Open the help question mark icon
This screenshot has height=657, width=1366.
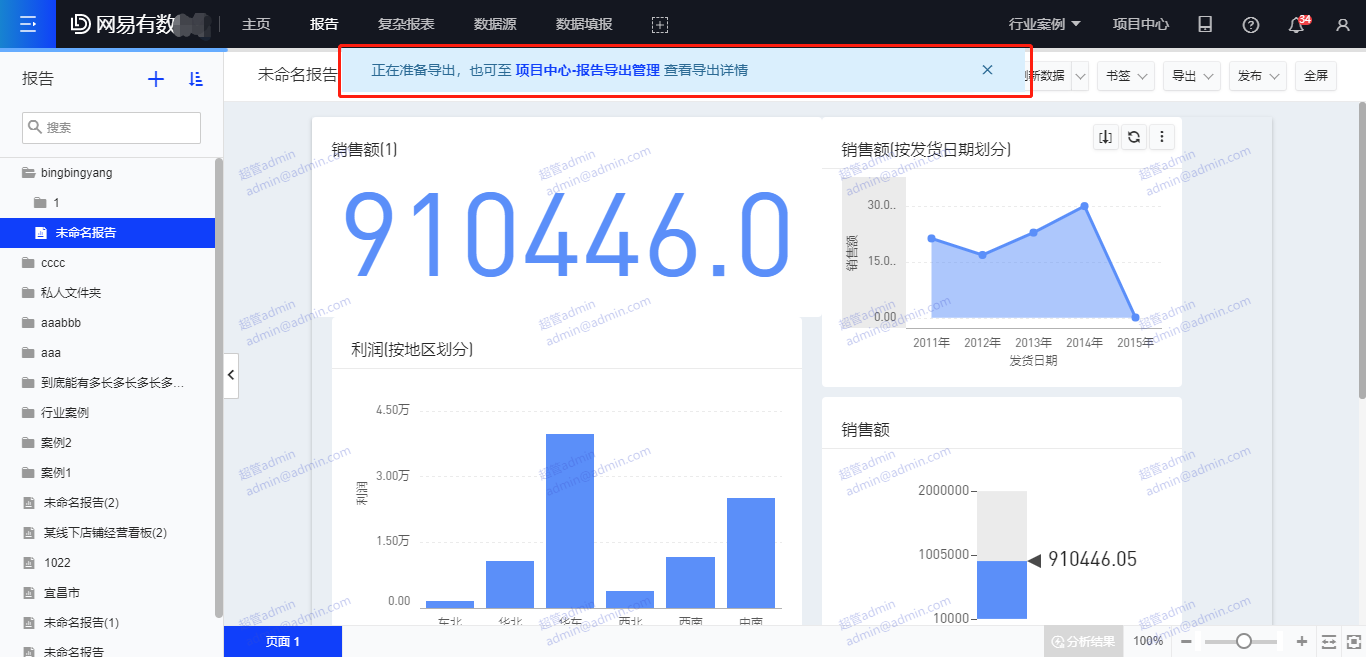[x=1250, y=25]
